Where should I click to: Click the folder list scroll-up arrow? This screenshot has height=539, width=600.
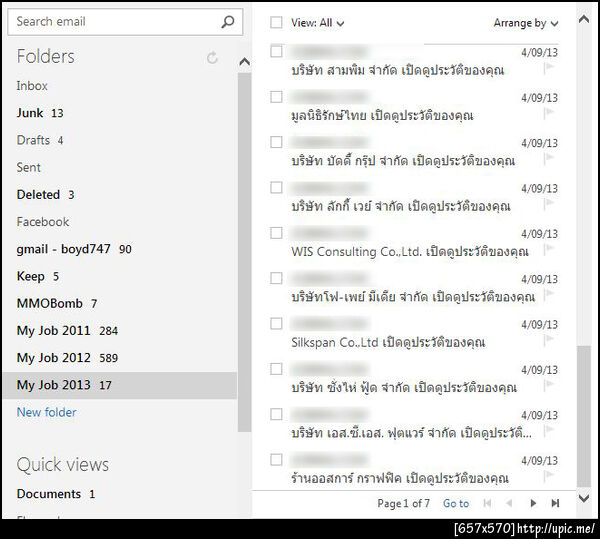(x=245, y=62)
